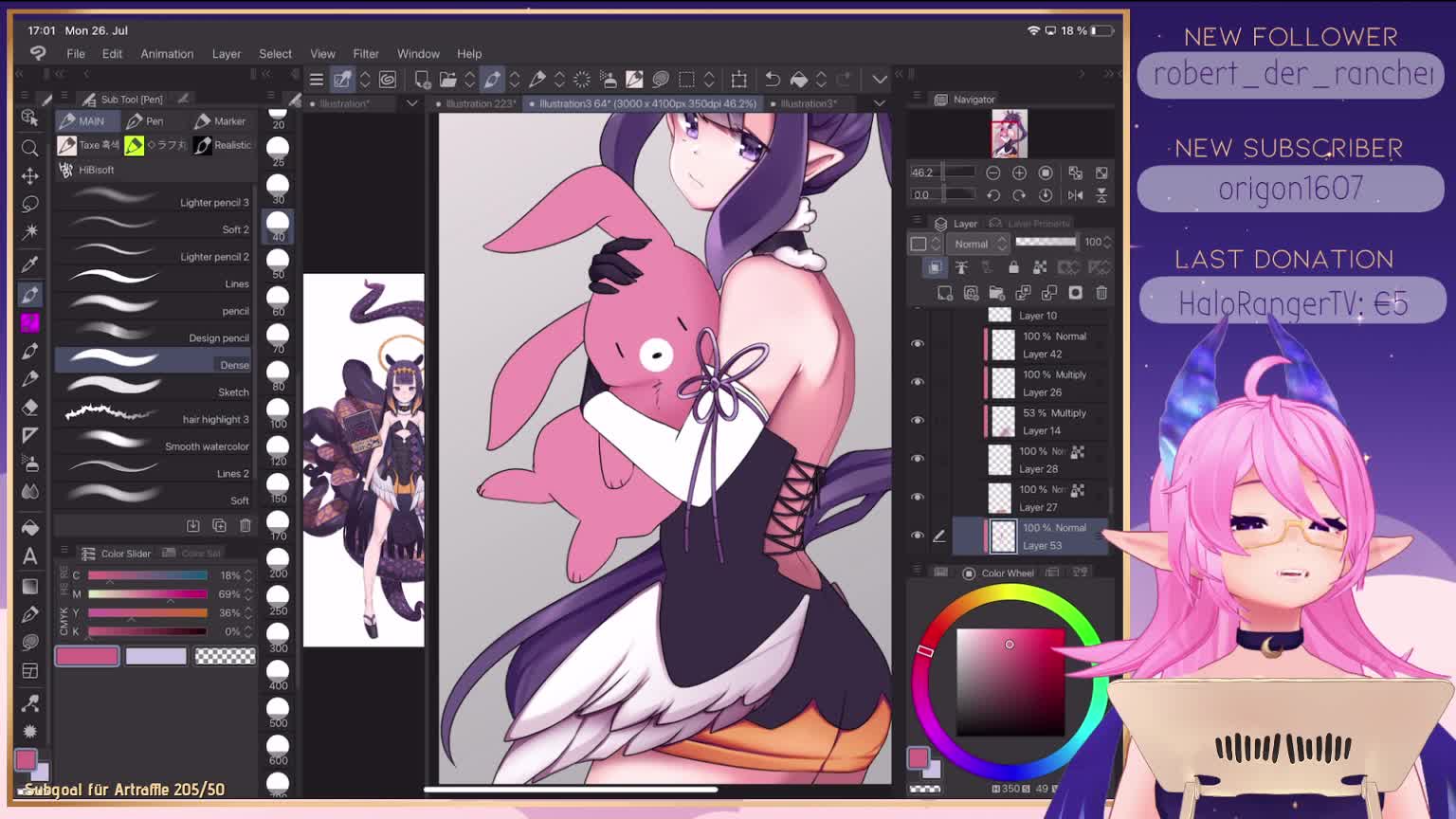Image resolution: width=1456 pixels, height=819 pixels.
Task: Select the Eraser tool in left toolbar
Action: click(x=29, y=407)
